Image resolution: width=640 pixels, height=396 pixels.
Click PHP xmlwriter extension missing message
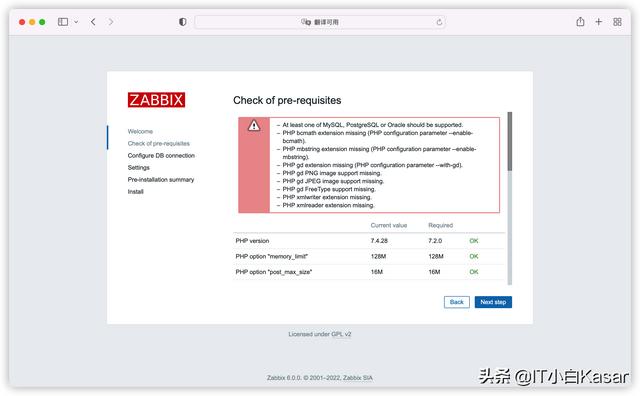pyautogui.click(x=327, y=197)
